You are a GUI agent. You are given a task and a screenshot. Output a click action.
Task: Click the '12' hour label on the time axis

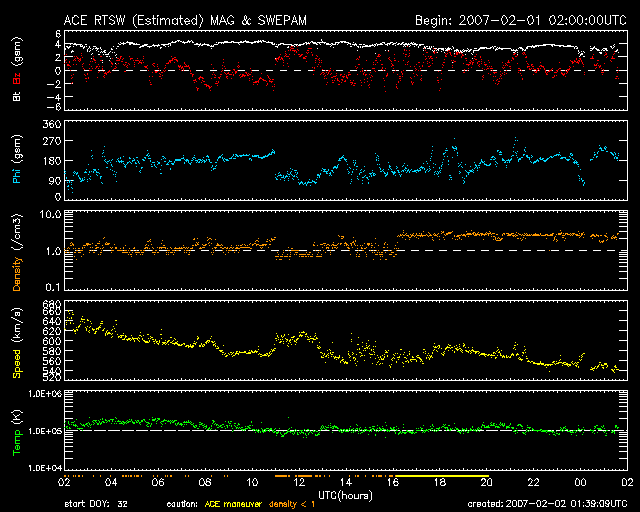299,482
